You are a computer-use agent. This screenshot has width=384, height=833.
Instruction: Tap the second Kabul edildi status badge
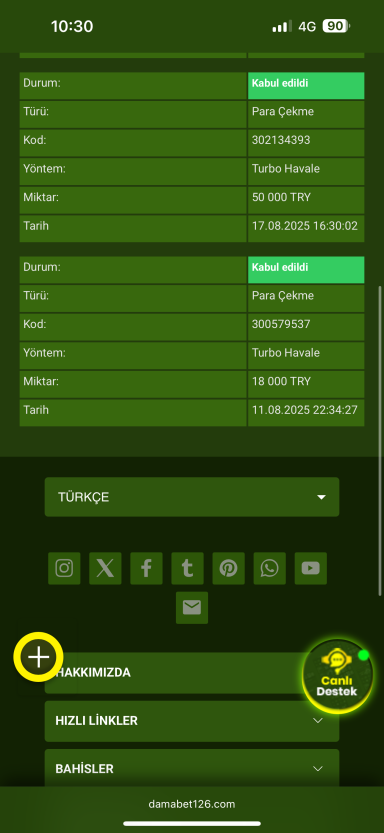[306, 270]
